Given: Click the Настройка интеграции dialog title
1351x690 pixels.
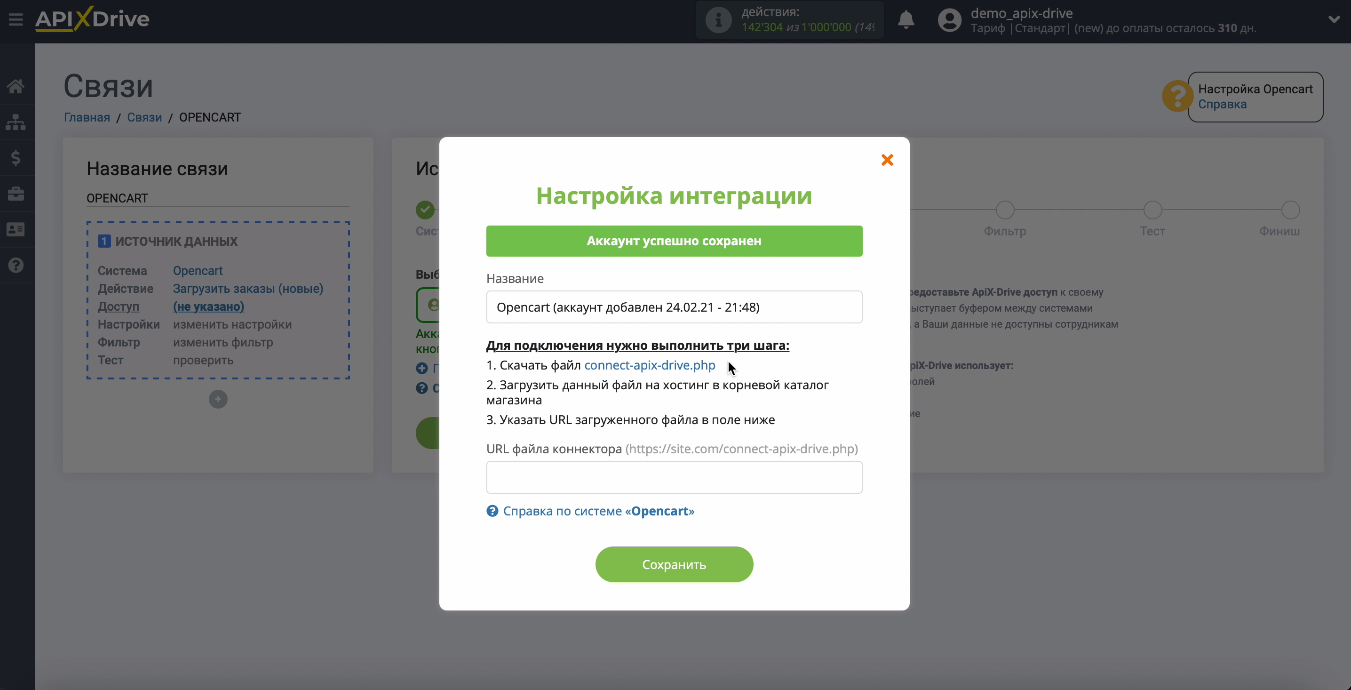Looking at the screenshot, I should [674, 195].
